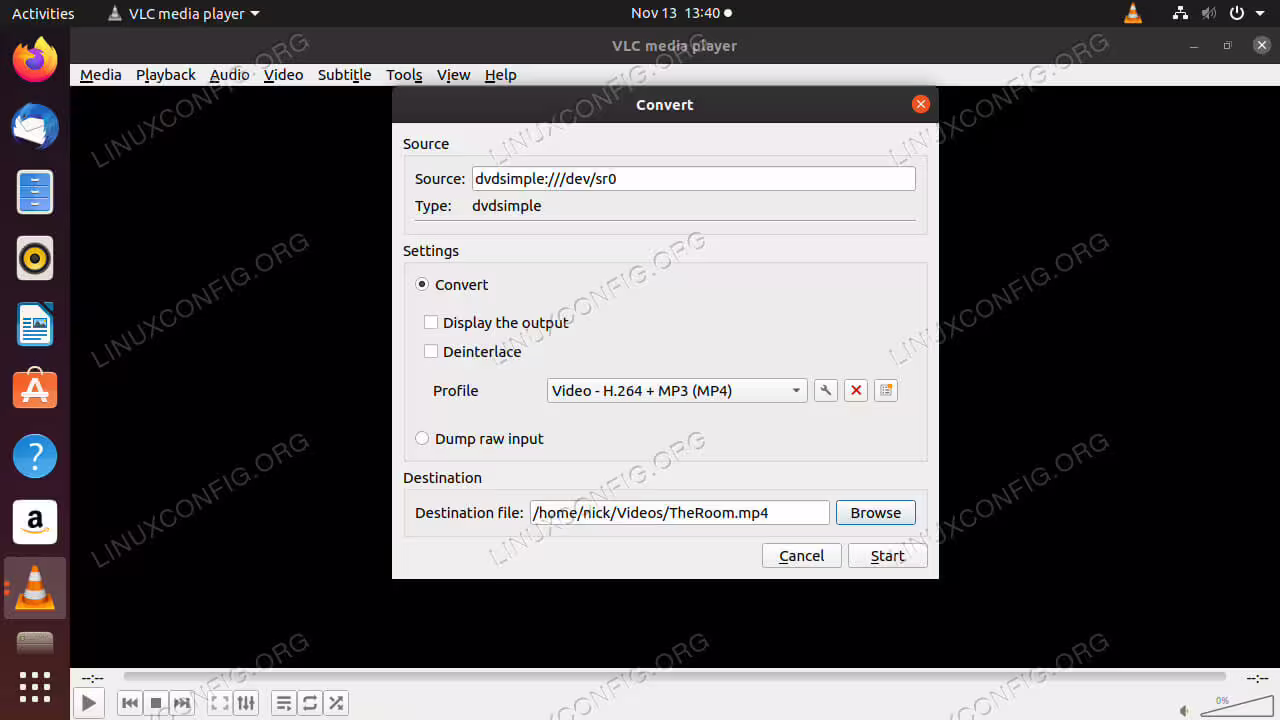The width and height of the screenshot is (1280, 720).
Task: Toggle fullscreen video icon
Action: point(220,703)
